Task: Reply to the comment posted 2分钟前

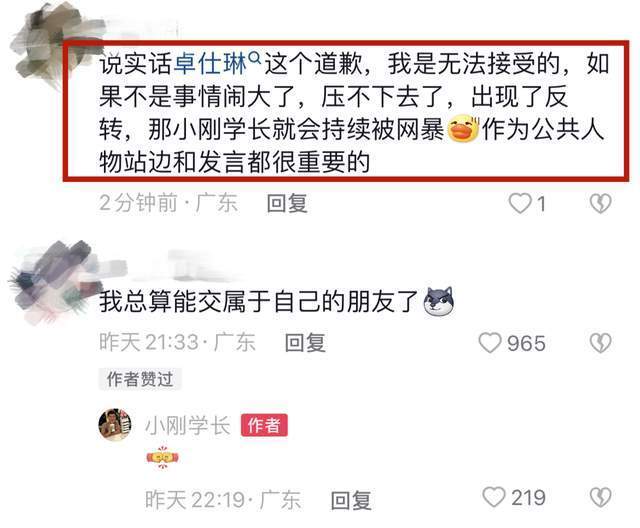Action: click(287, 203)
